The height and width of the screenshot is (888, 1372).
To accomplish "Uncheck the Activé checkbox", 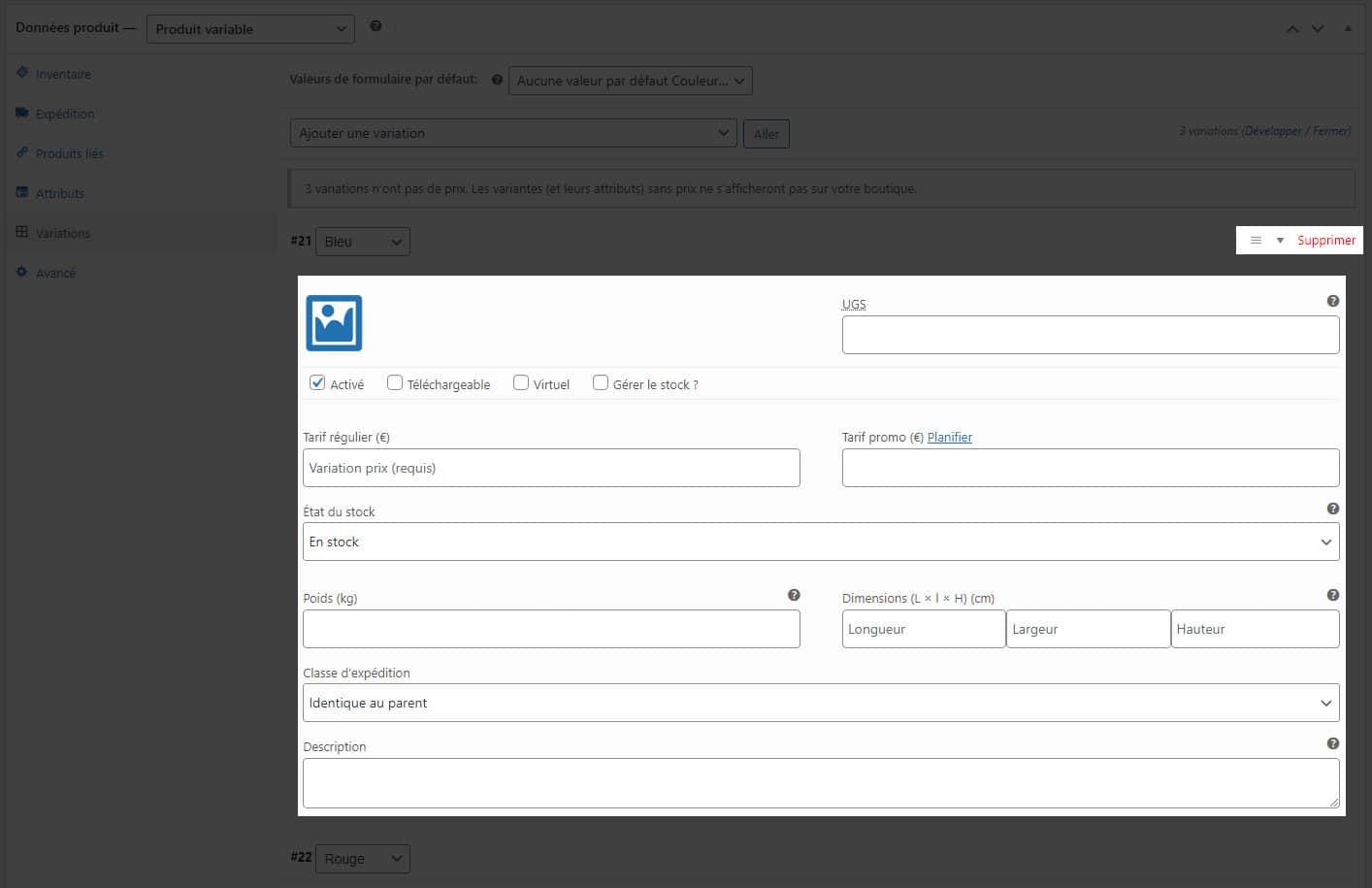I will coord(317,382).
